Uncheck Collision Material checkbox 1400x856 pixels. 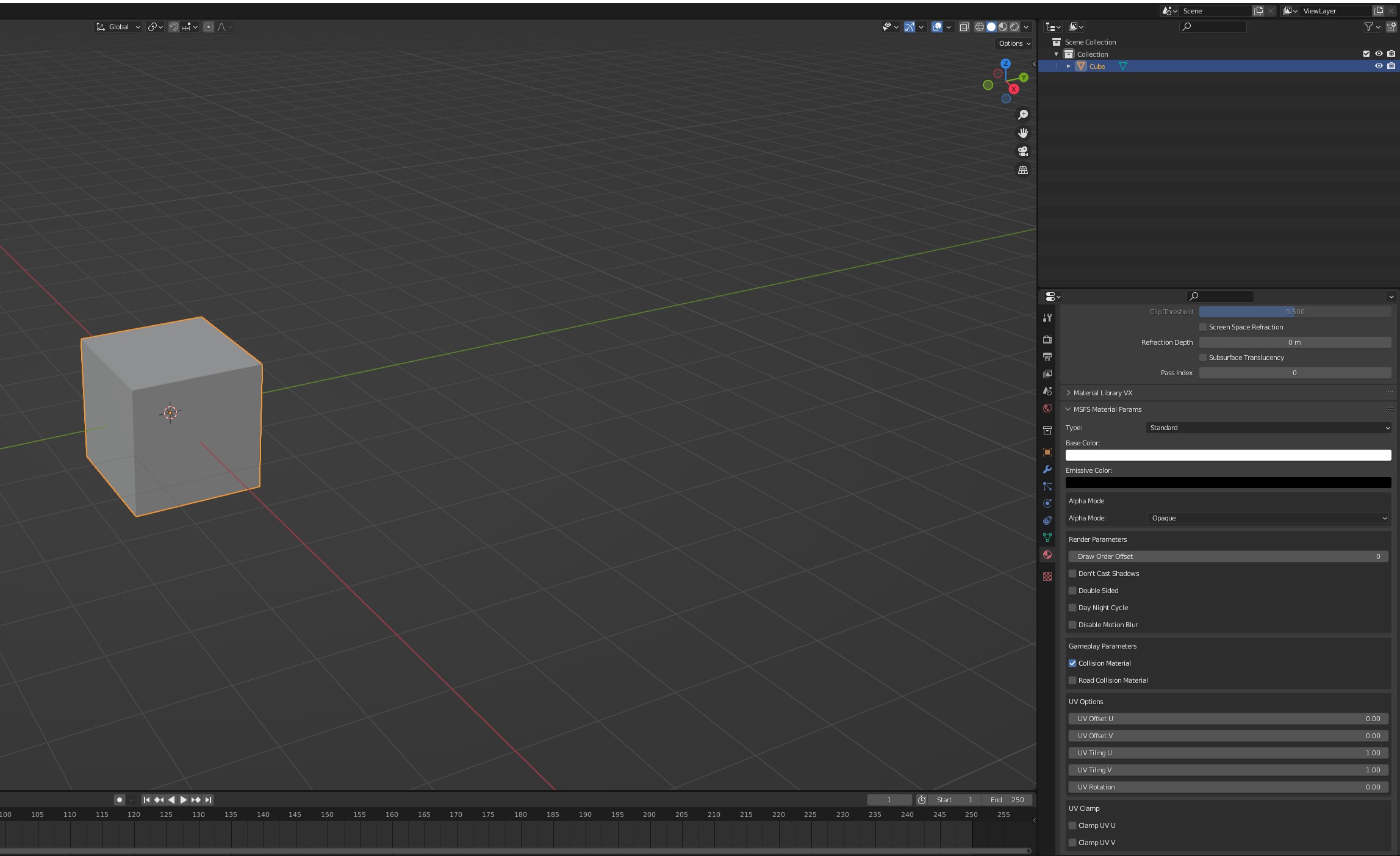point(1072,663)
